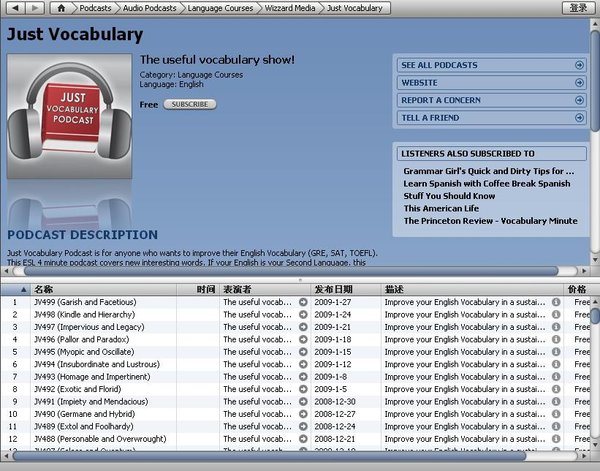Viewport: 600px width, 471px height.
Task: Click artist arrow icon in JV488 row
Action: pyautogui.click(x=303, y=439)
